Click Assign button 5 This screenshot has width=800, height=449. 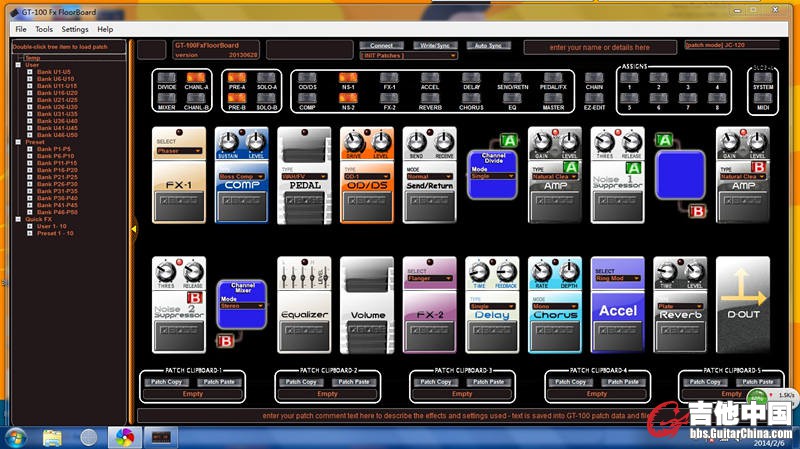629,98
